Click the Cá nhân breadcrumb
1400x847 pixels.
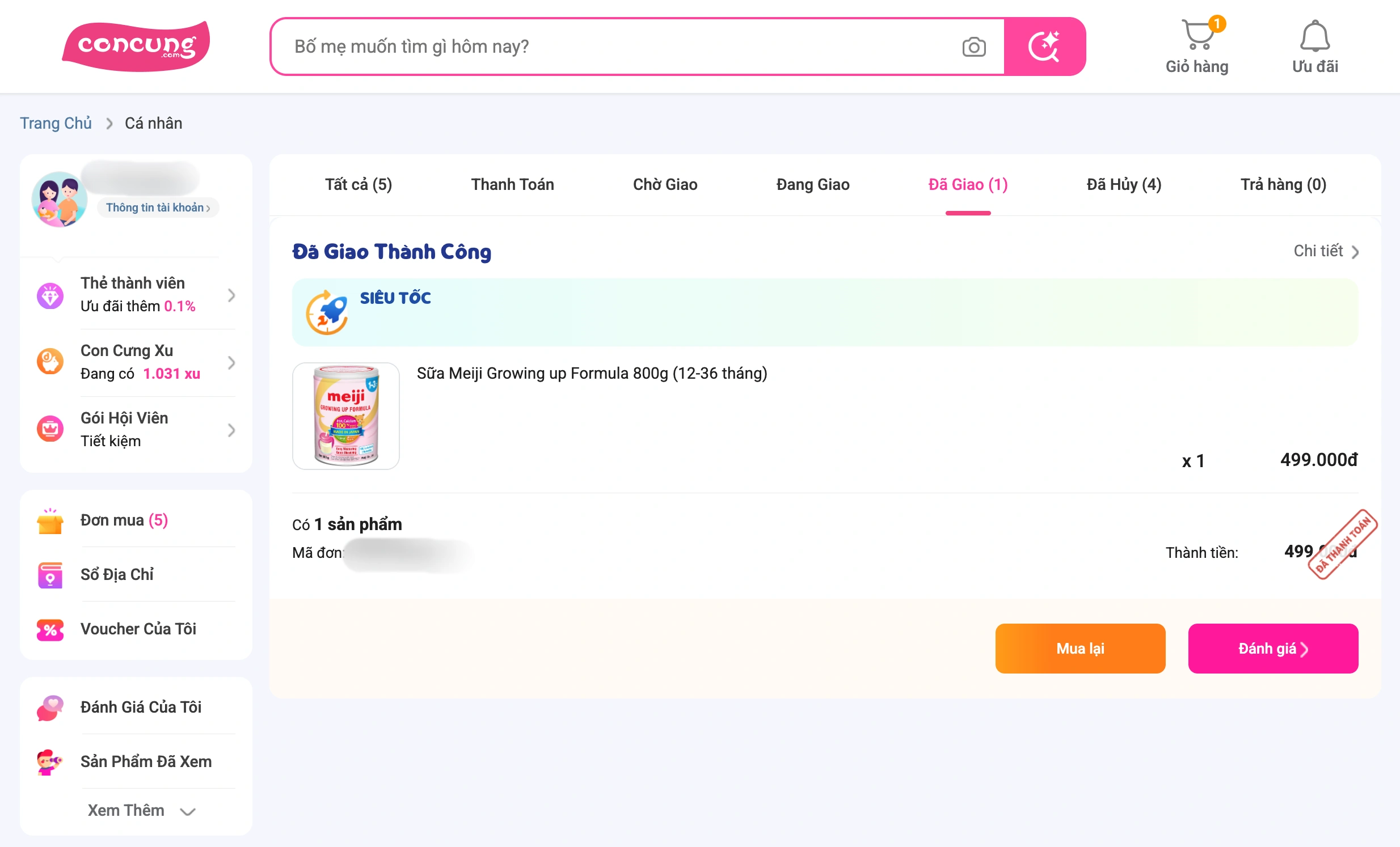point(153,123)
